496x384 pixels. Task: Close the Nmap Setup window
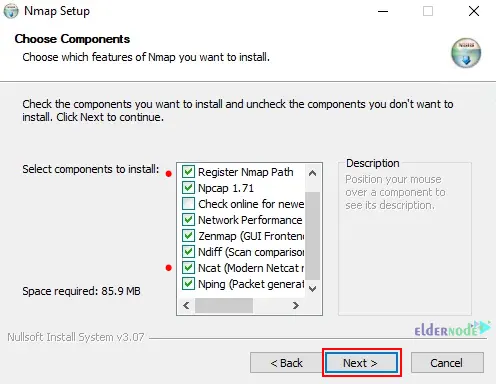(474, 11)
